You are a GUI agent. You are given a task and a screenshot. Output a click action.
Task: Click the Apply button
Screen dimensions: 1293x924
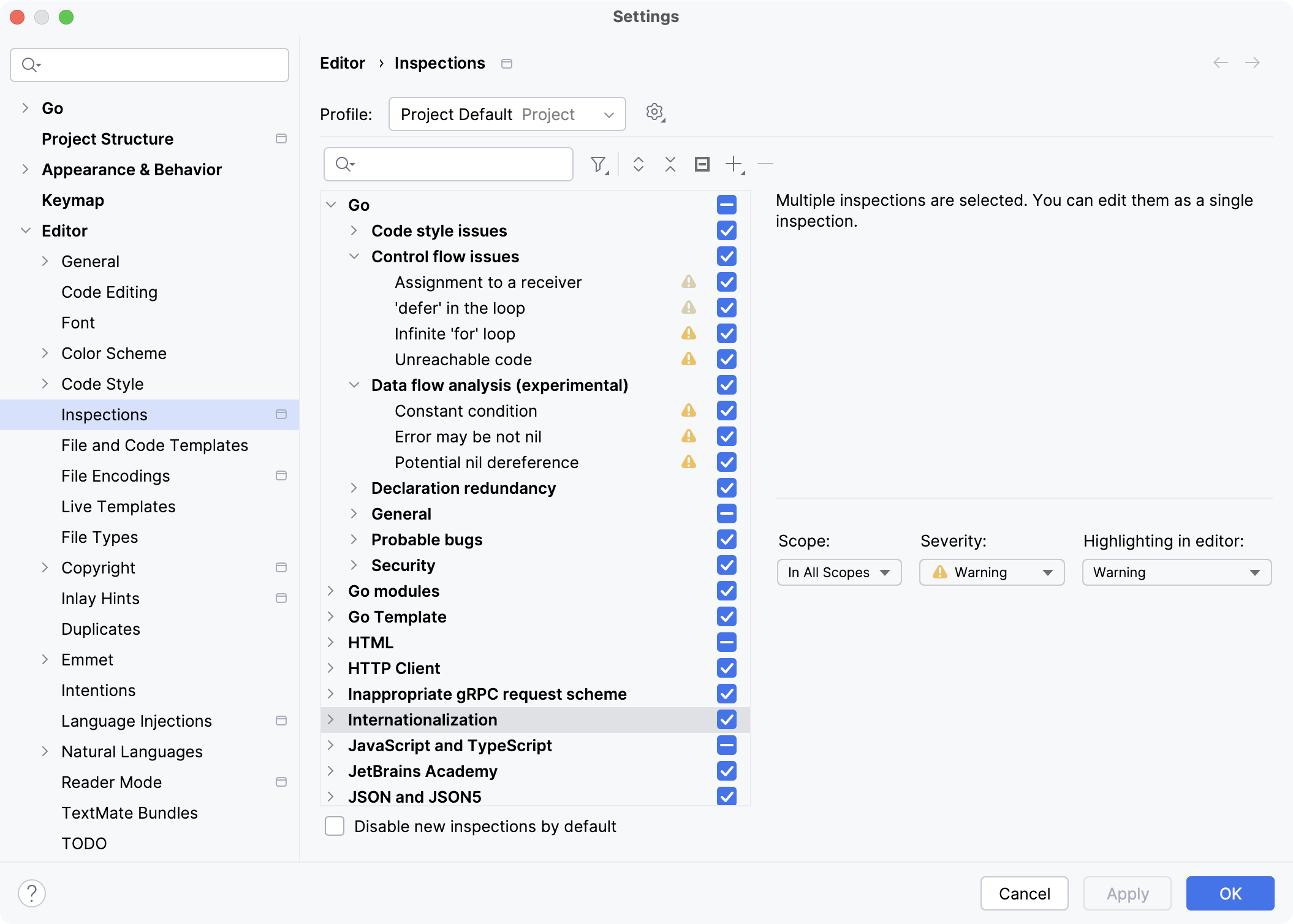tap(1126, 893)
